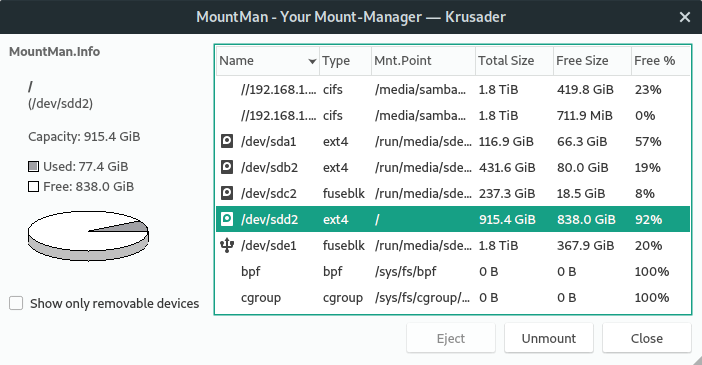
Task: Click the Used: 77.4 GiB label
Action: [x=86, y=167]
